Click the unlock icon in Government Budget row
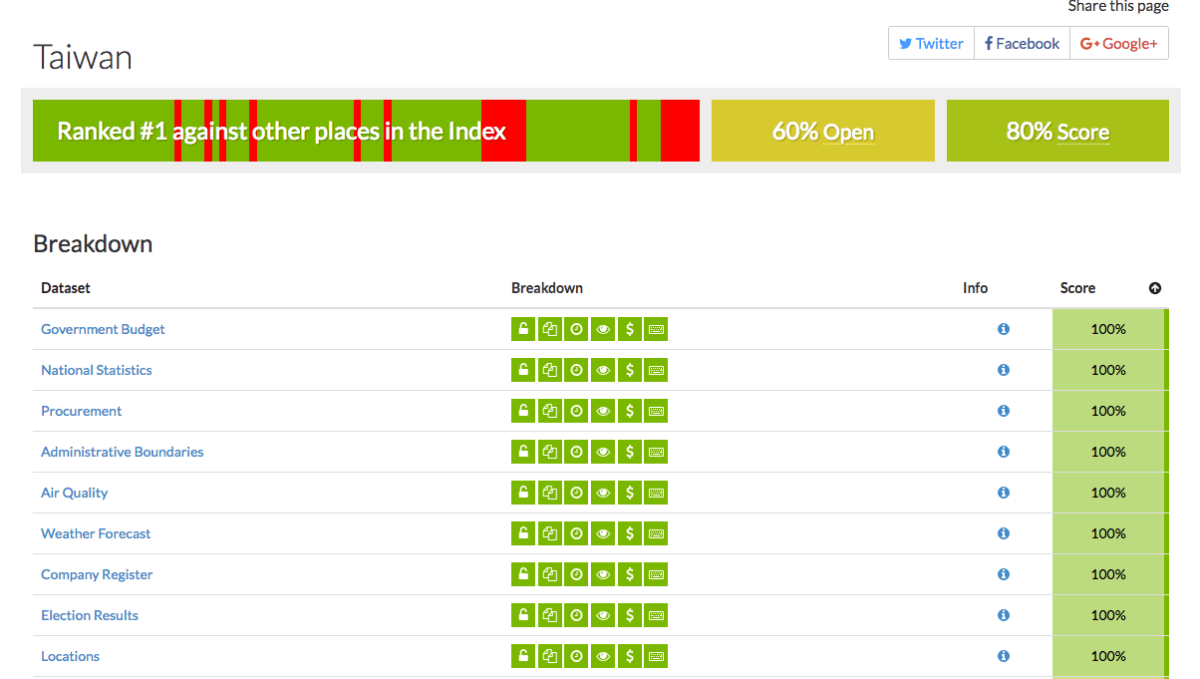1200x679 pixels. click(523, 329)
